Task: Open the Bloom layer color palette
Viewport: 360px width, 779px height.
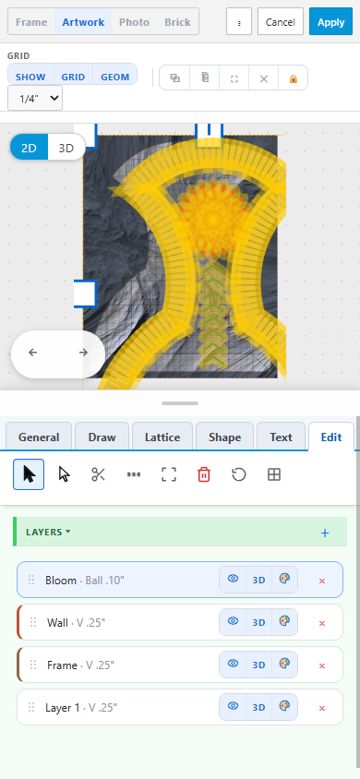Action: 285,579
